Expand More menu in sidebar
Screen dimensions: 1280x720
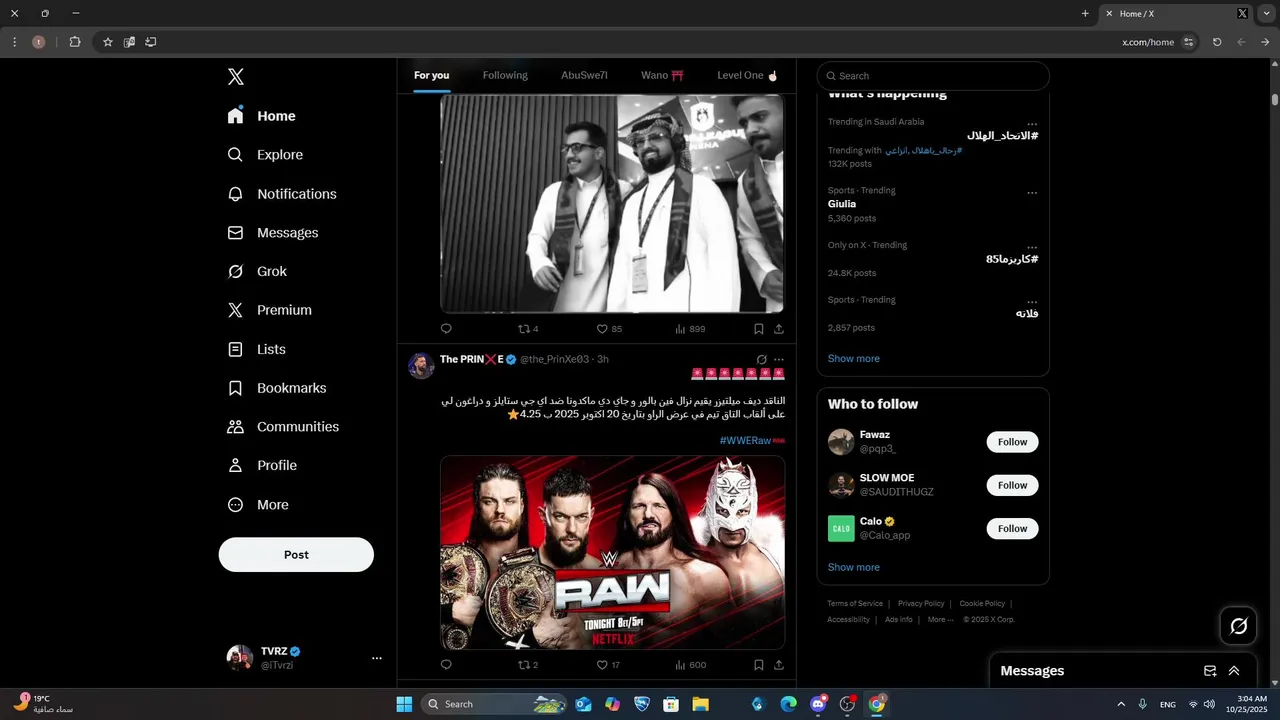tap(258, 505)
